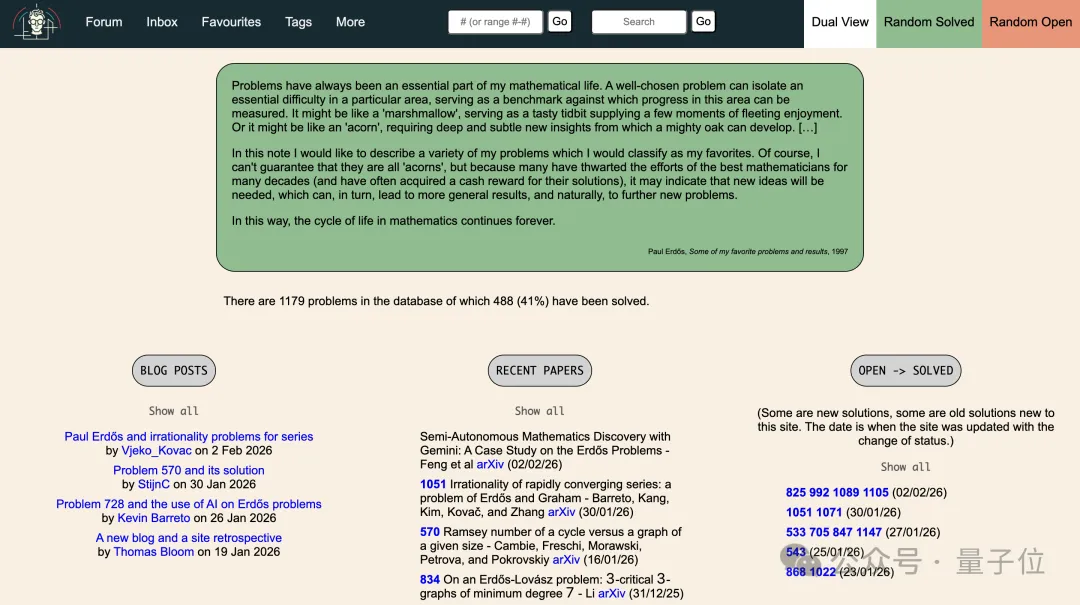The image size is (1080, 605).
Task: Open the Forum menu item
Action: coord(103,22)
